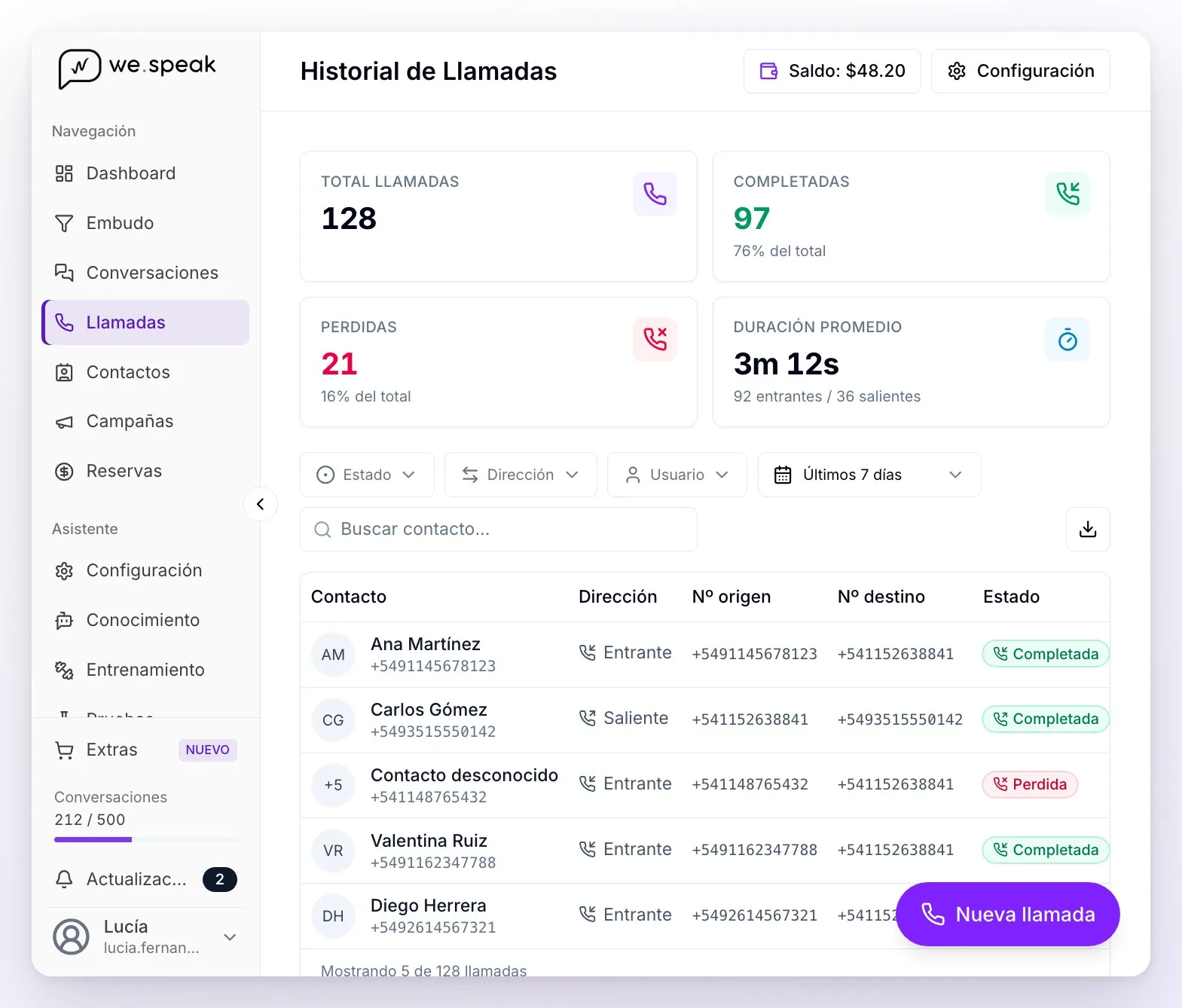Screen dimensions: 1182x1008
Task: Click the Conversaciones usage progress bar
Action: tap(146, 839)
